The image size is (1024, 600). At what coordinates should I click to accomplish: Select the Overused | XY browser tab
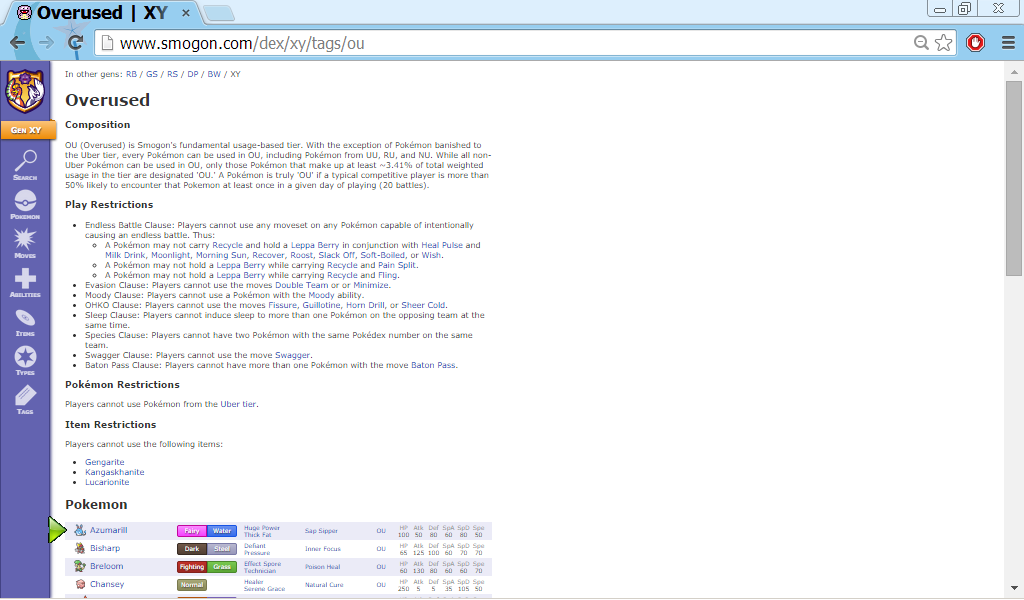[x=103, y=12]
